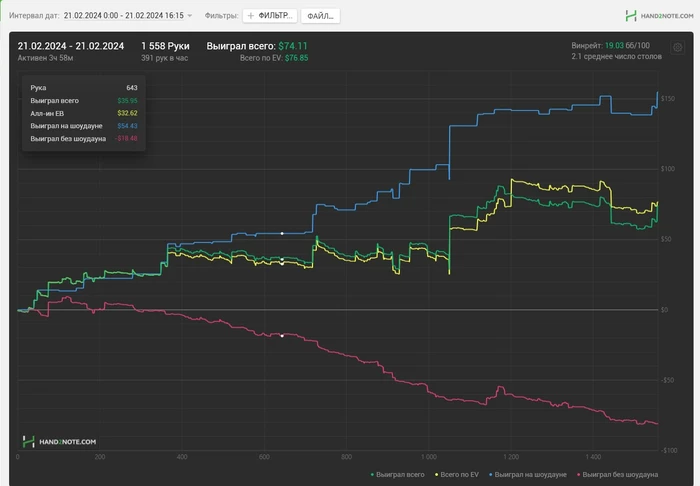Click the header date 21.02.2024 - 21.02.2024
The image size is (700, 486).
tap(71, 46)
